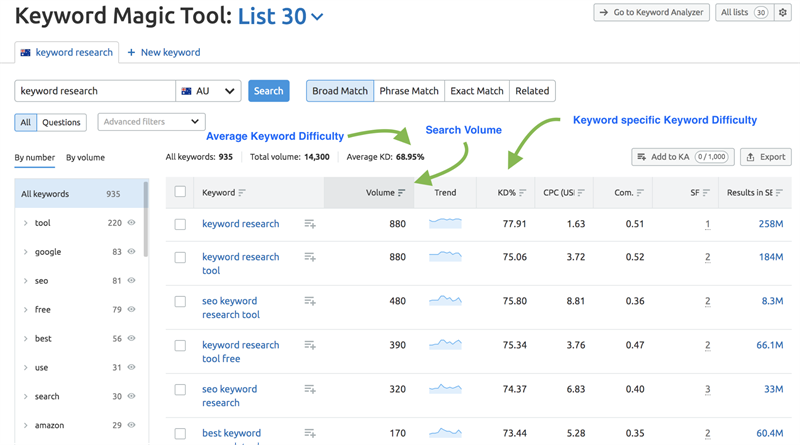Expand the 'free' keyword group
800x445 pixels.
(26, 310)
